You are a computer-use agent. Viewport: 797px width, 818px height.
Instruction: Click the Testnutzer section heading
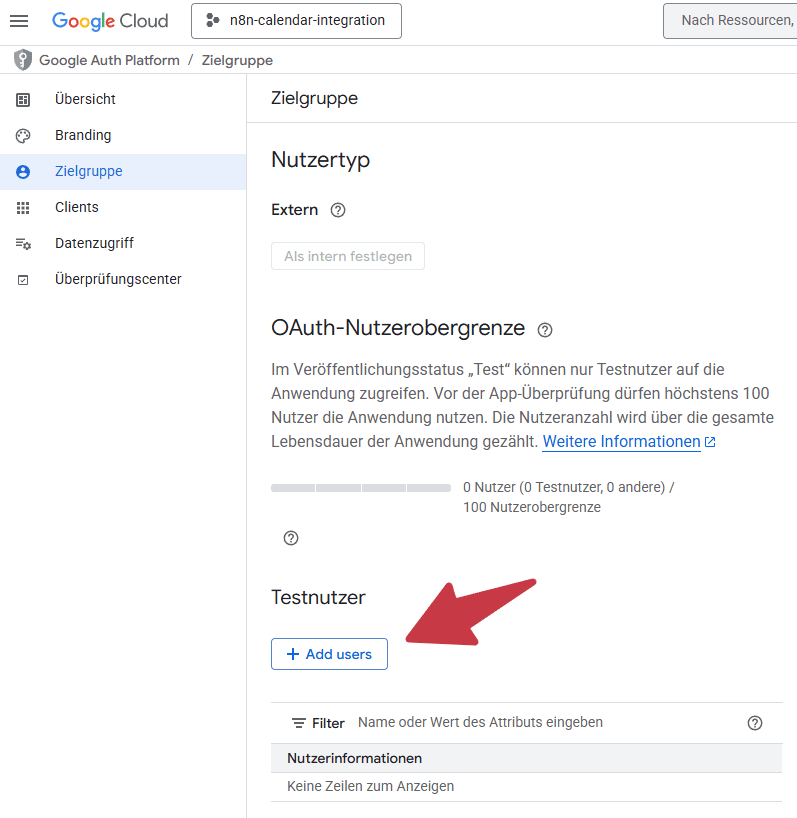318,597
